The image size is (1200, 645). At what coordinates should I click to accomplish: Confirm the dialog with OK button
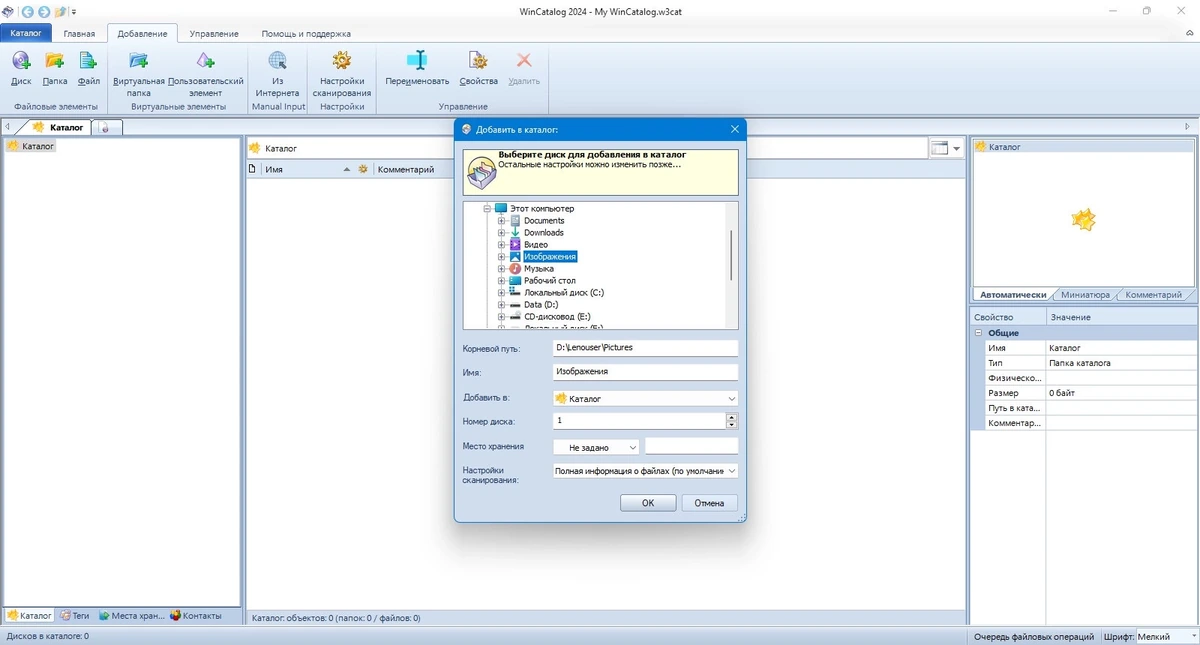(x=648, y=503)
